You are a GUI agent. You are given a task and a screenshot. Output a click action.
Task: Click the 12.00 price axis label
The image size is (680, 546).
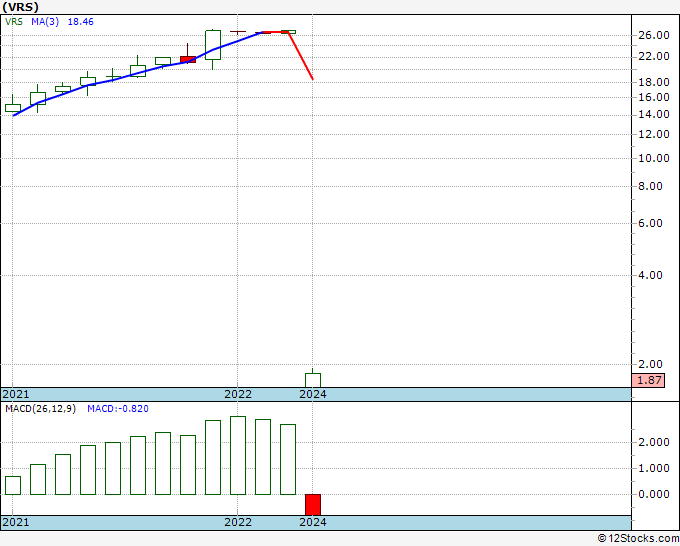(654, 135)
